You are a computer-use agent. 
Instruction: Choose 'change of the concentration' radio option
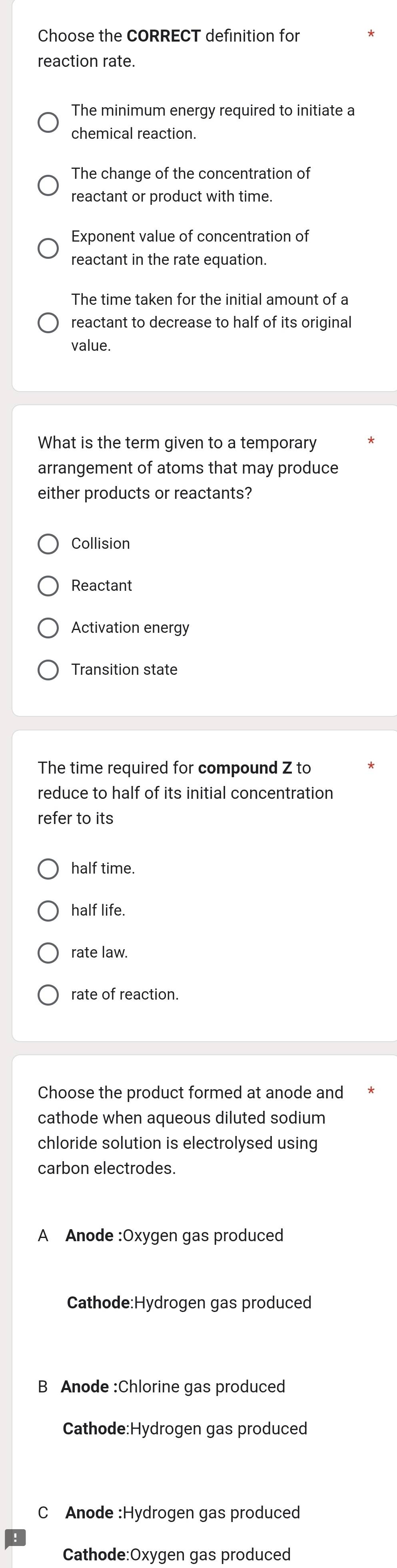[x=49, y=185]
